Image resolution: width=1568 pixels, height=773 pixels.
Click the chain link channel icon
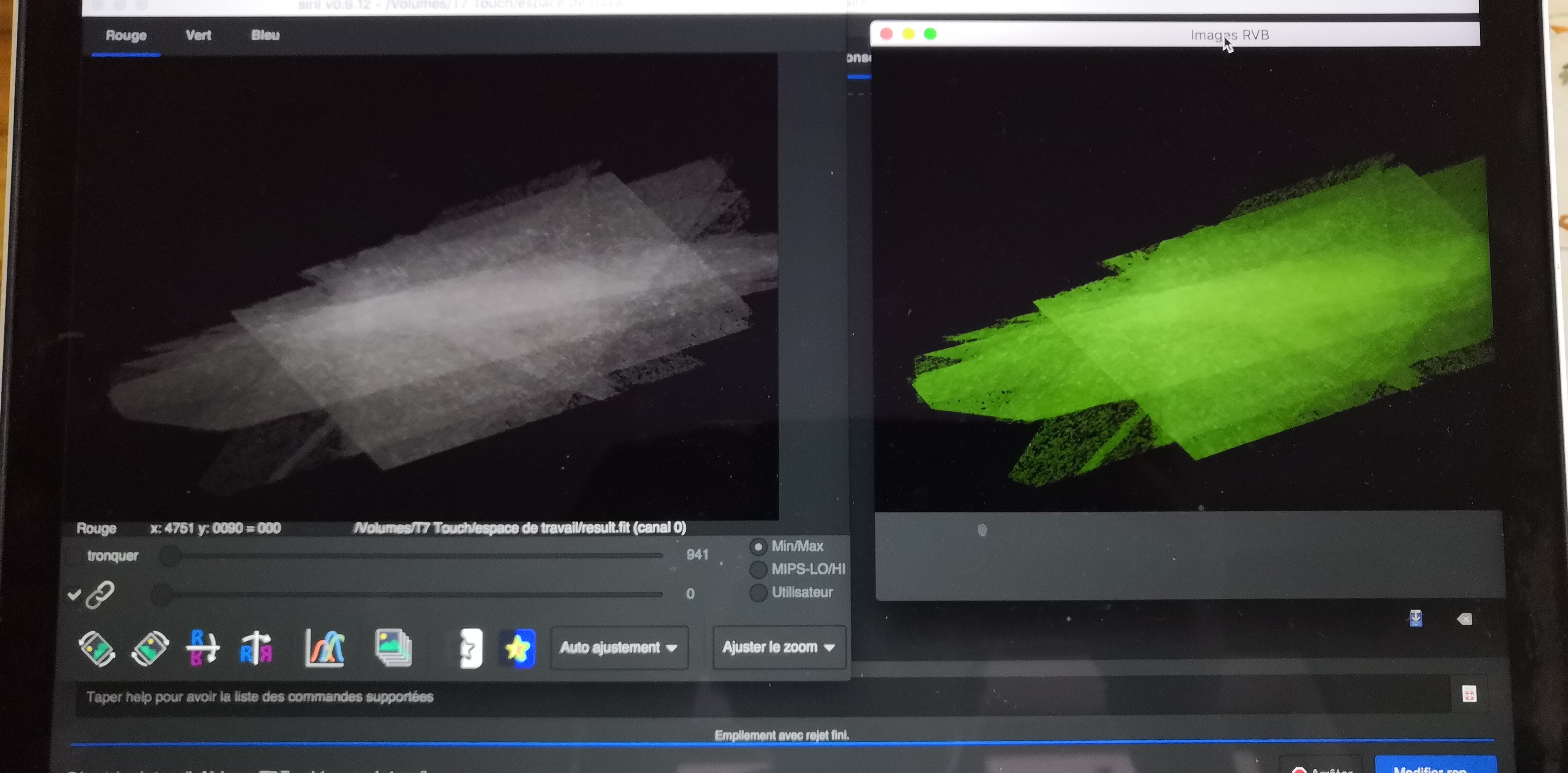pos(100,595)
